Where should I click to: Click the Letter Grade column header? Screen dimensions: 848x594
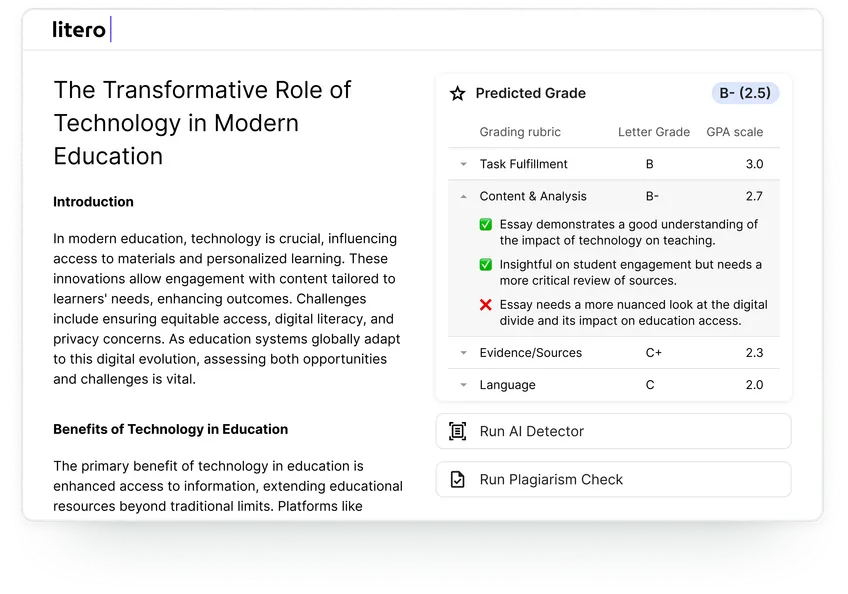pyautogui.click(x=653, y=132)
